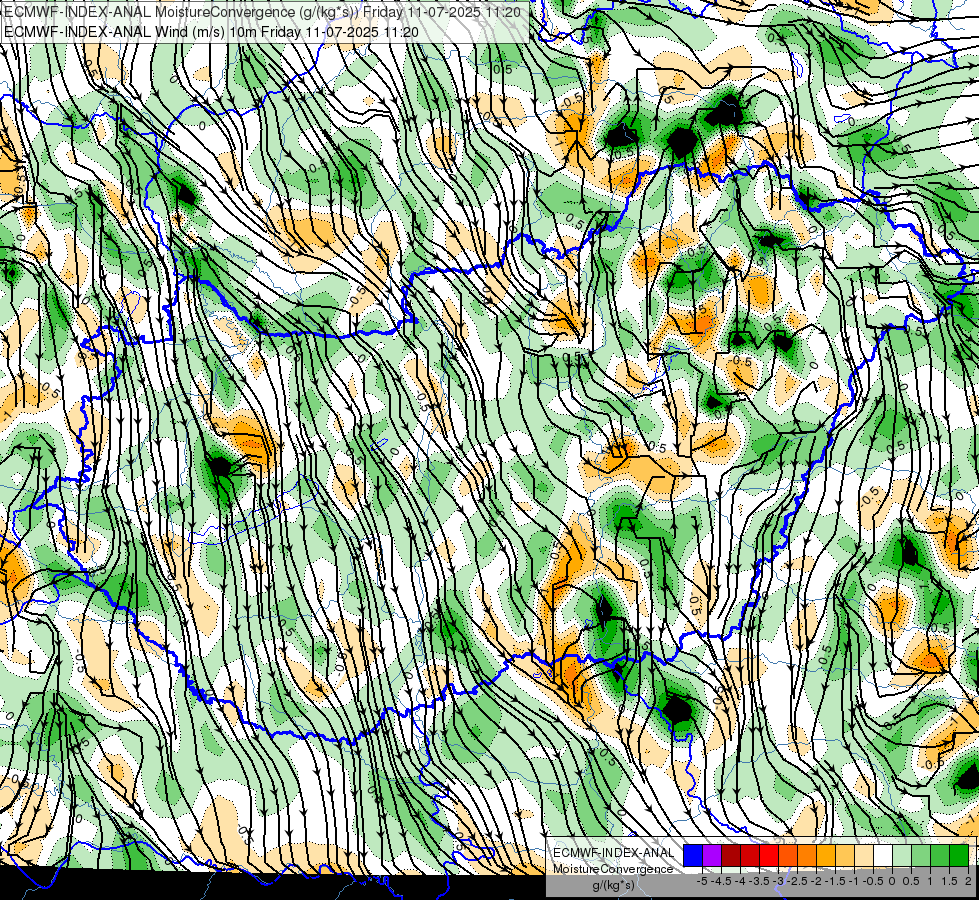Click the blue swatch in the legend
The image size is (979, 900).
693,855
